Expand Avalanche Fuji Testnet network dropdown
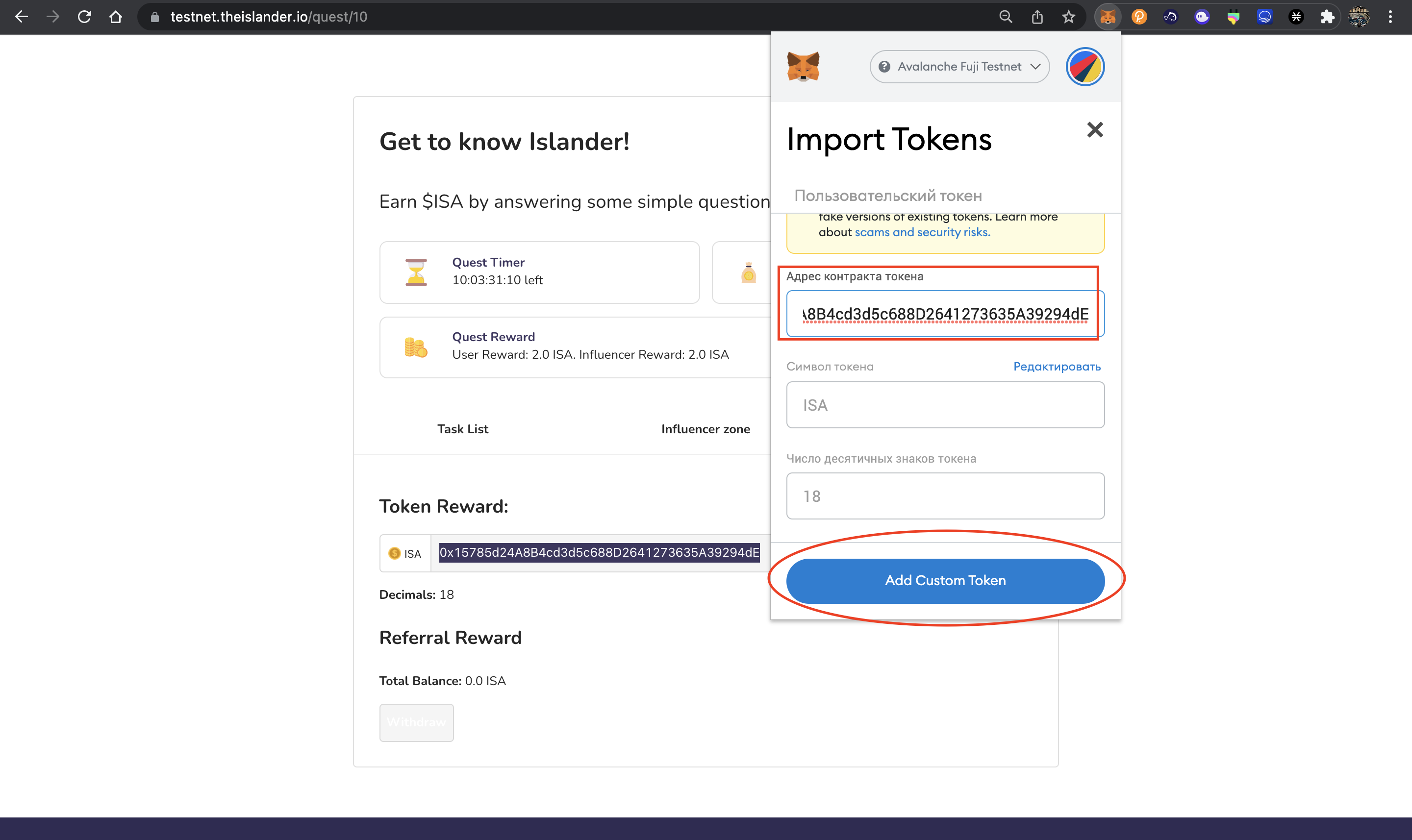The width and height of the screenshot is (1412, 840). 959,67
